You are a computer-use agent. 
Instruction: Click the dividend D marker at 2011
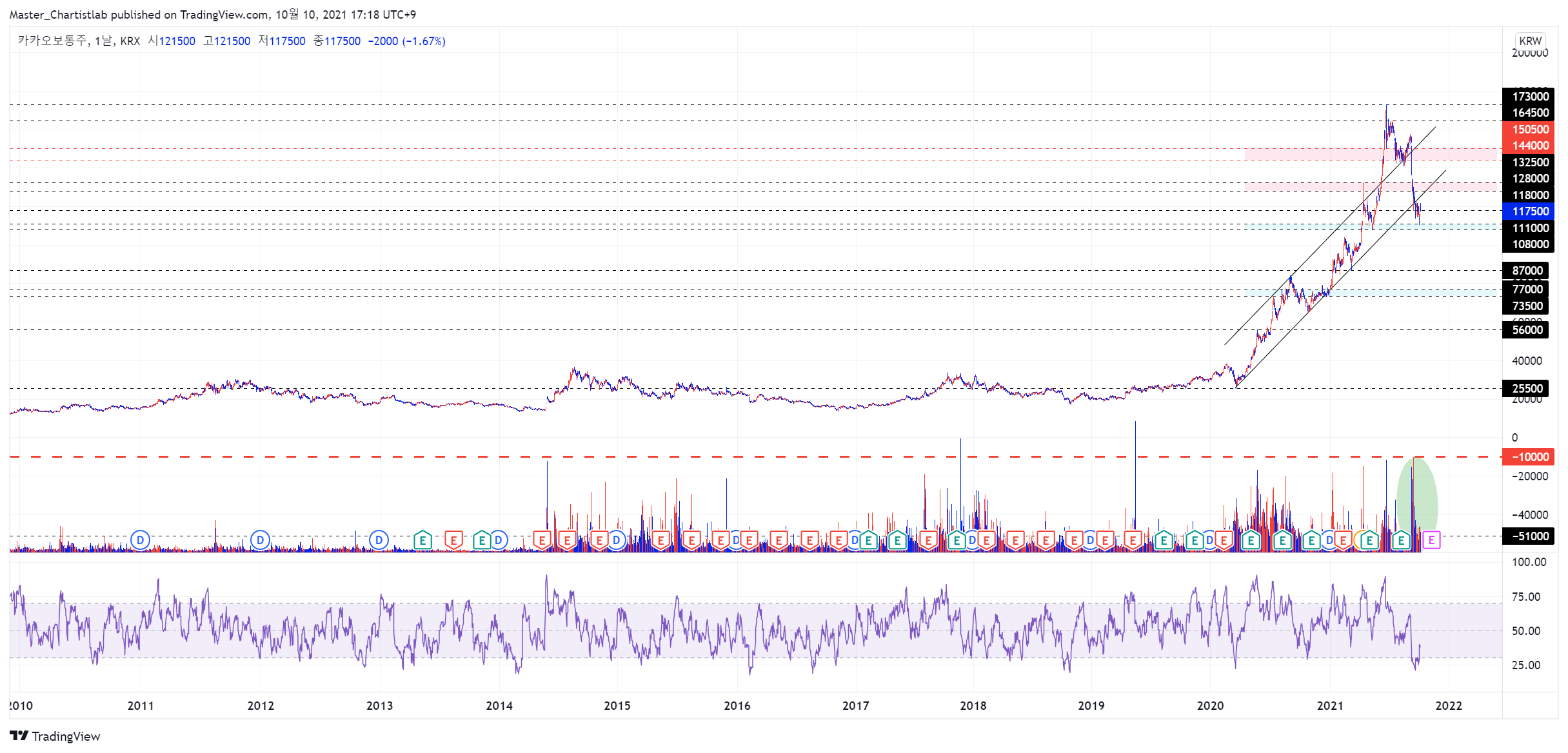140,540
